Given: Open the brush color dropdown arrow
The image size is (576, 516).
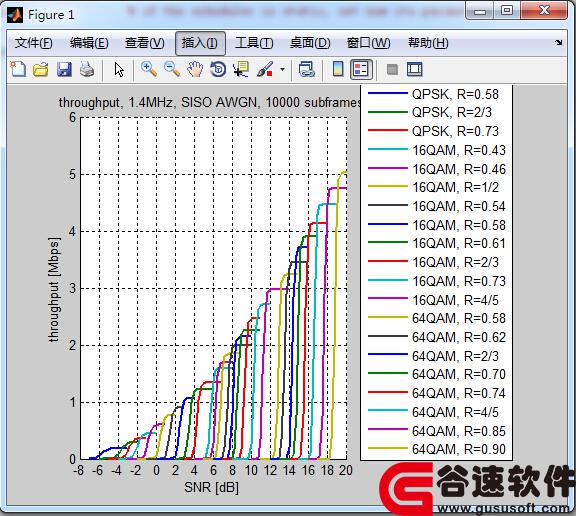Looking at the screenshot, I should [x=282, y=69].
